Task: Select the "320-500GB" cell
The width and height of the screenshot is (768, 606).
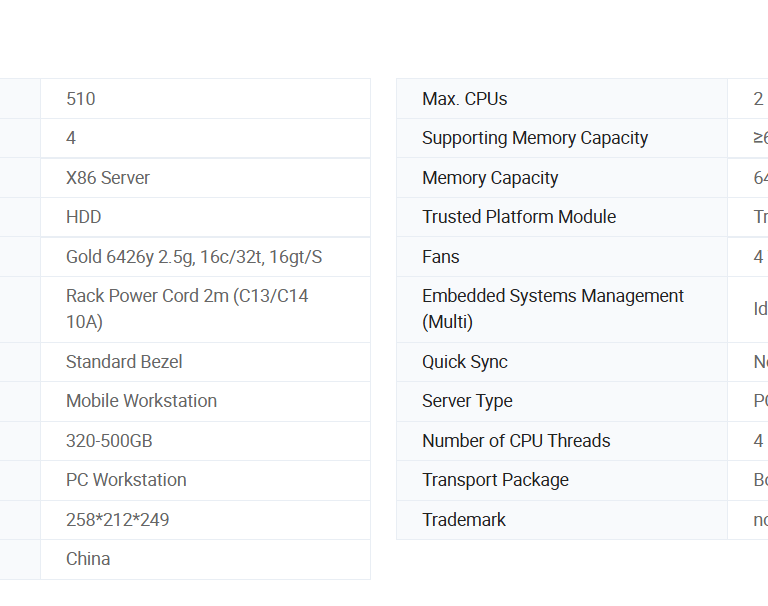Action: click(x=109, y=441)
